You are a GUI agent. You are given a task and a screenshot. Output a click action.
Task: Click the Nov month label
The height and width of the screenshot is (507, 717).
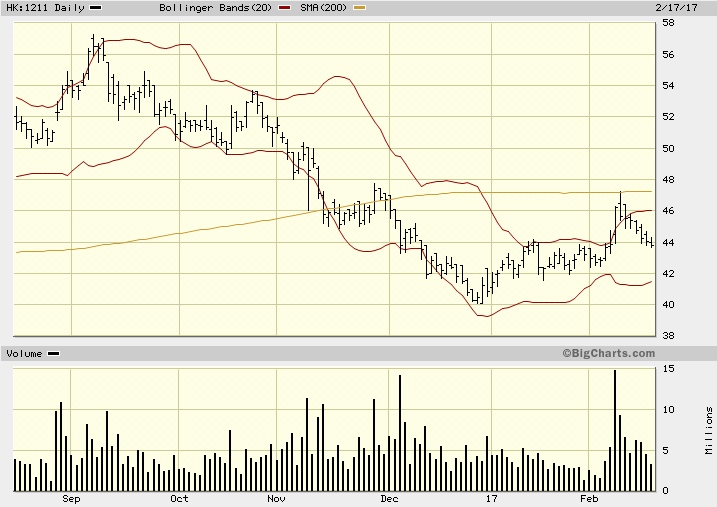[276, 498]
